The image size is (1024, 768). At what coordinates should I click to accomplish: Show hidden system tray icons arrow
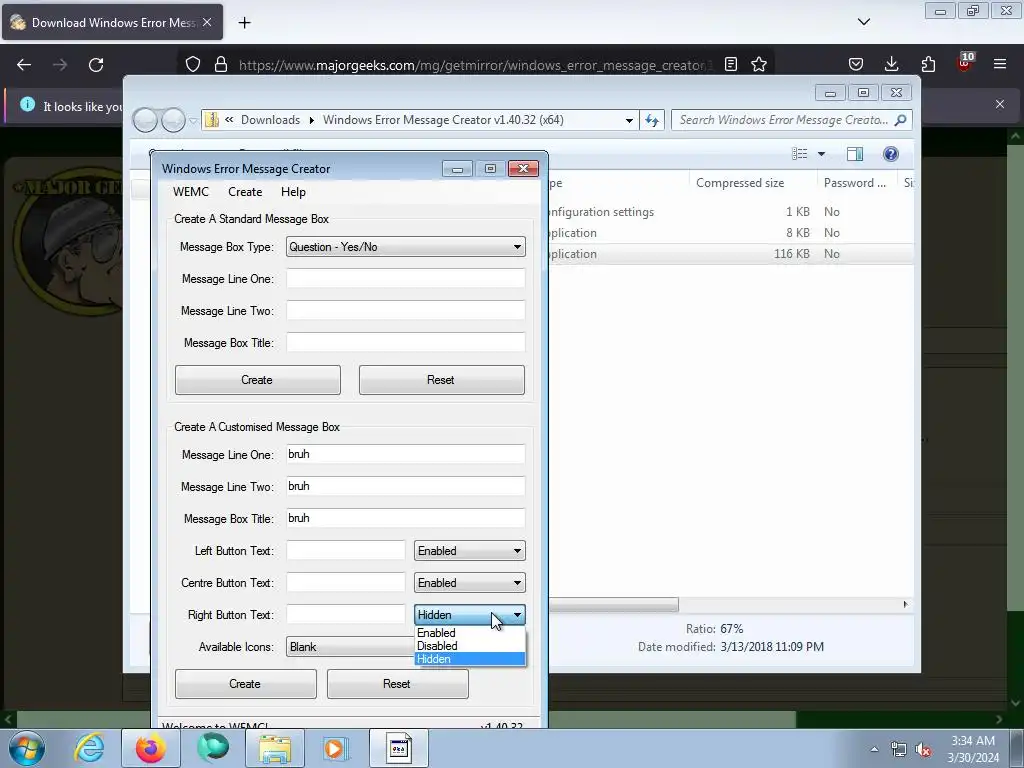[874, 749]
